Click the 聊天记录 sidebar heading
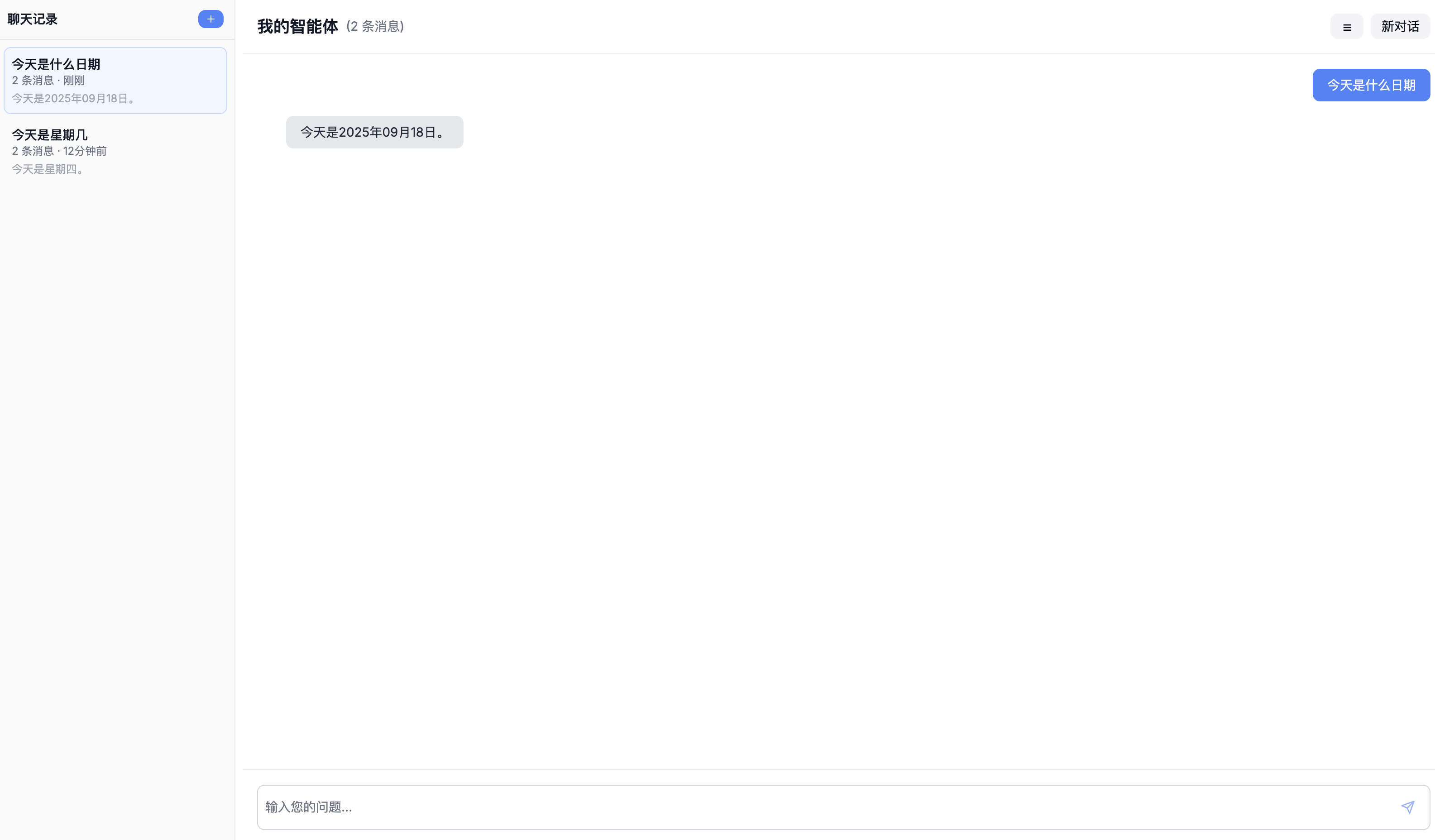Viewport: 1435px width, 840px height. (x=33, y=19)
